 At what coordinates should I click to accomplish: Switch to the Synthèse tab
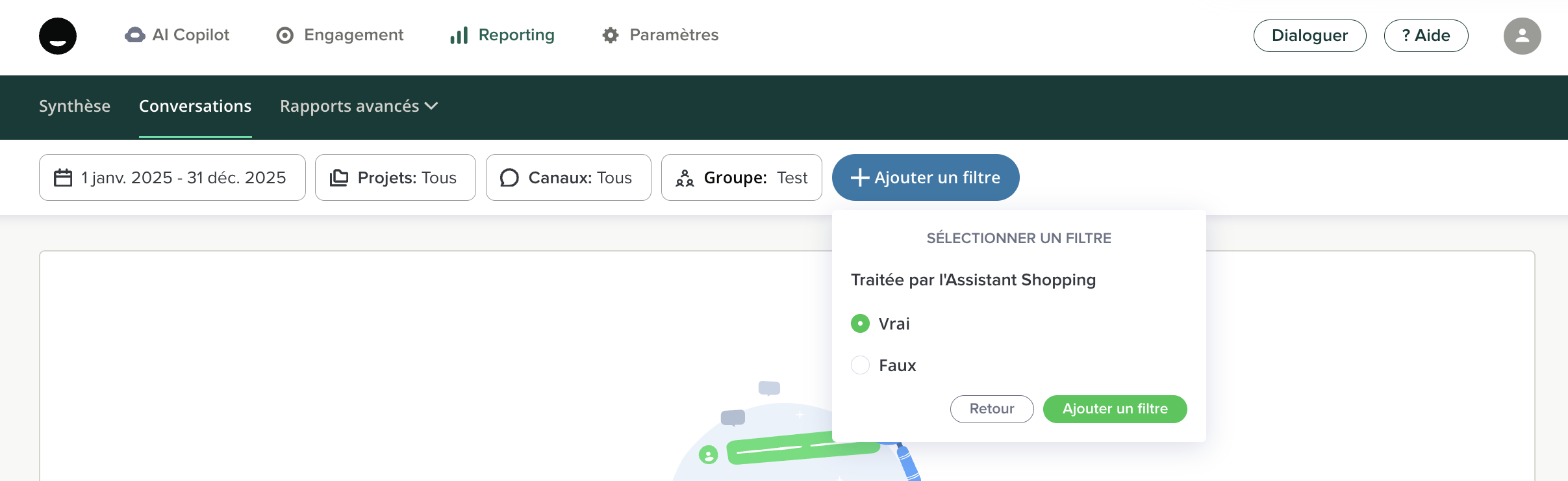pyautogui.click(x=75, y=106)
